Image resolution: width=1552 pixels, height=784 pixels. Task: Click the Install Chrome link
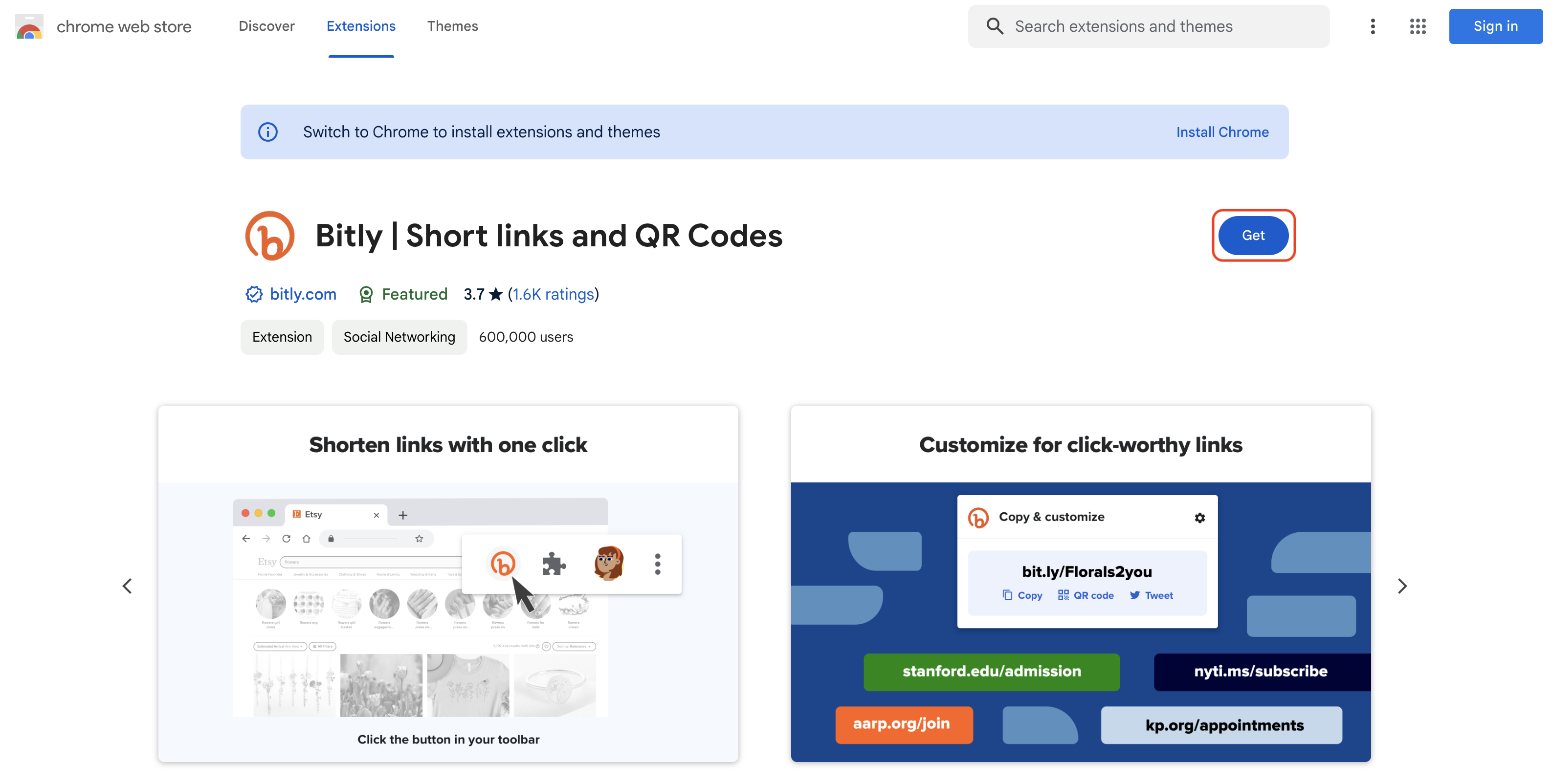(x=1223, y=131)
